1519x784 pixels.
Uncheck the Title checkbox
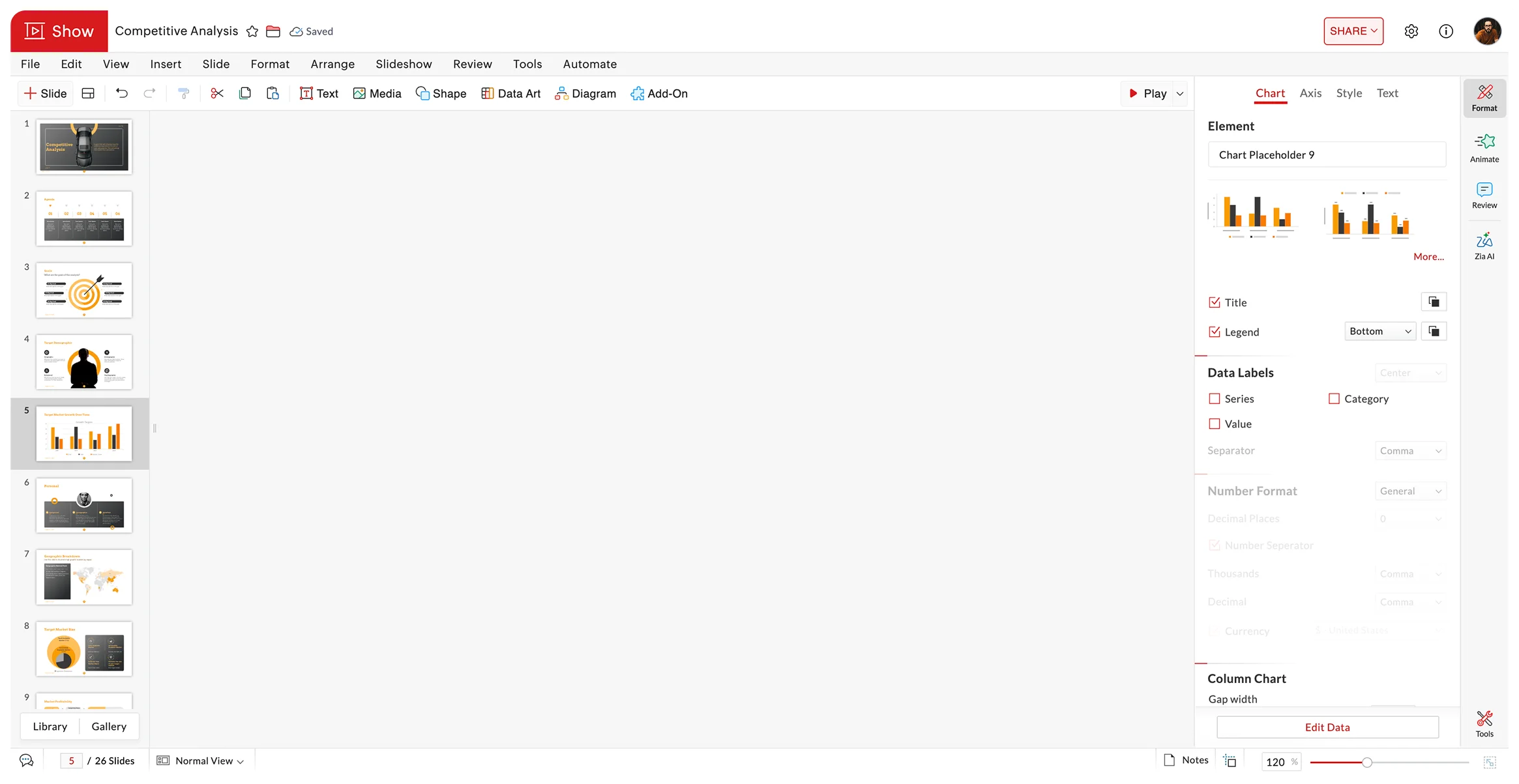coord(1214,302)
